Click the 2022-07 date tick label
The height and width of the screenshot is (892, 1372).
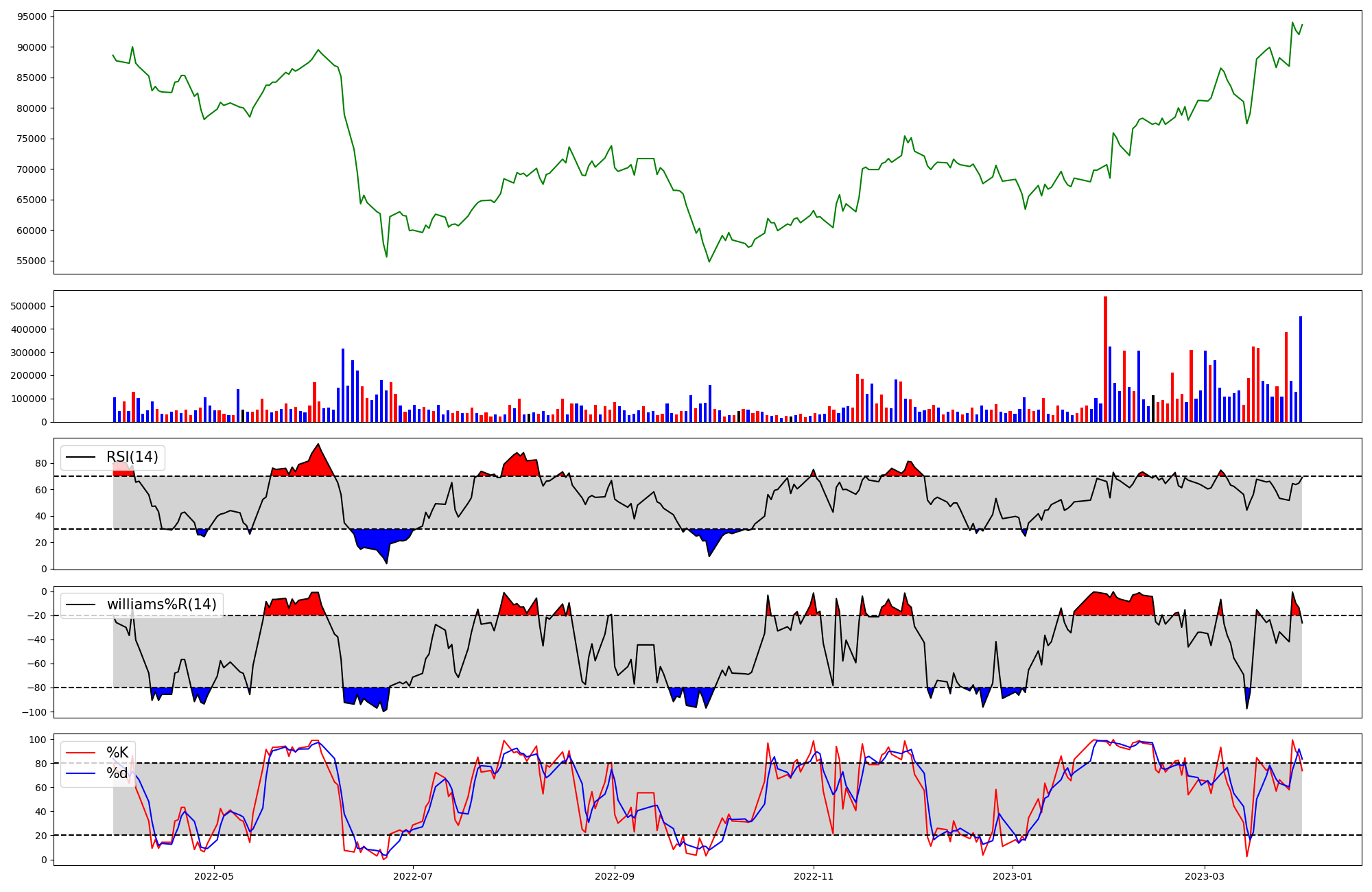coord(414,876)
